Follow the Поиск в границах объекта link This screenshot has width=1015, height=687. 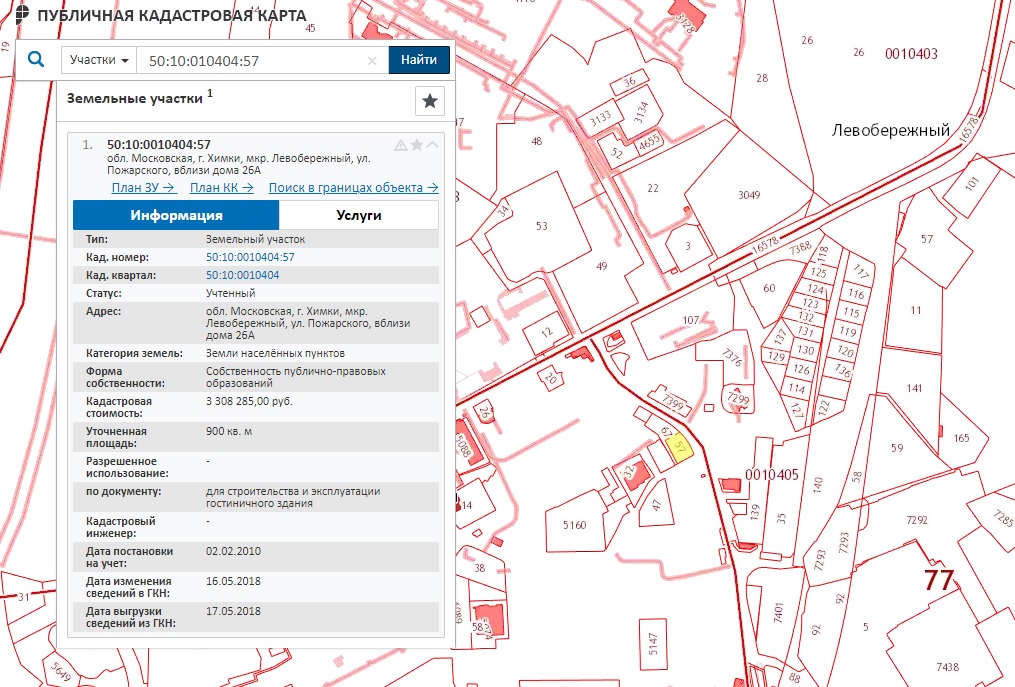point(353,188)
